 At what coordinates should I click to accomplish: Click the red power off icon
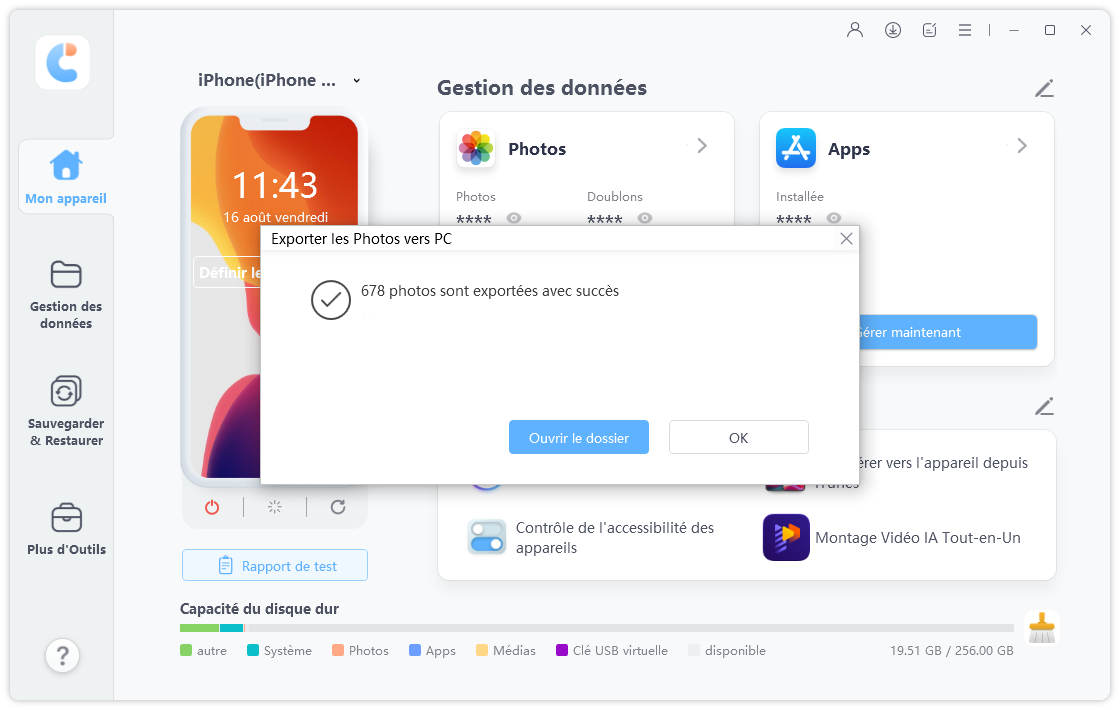click(x=212, y=507)
